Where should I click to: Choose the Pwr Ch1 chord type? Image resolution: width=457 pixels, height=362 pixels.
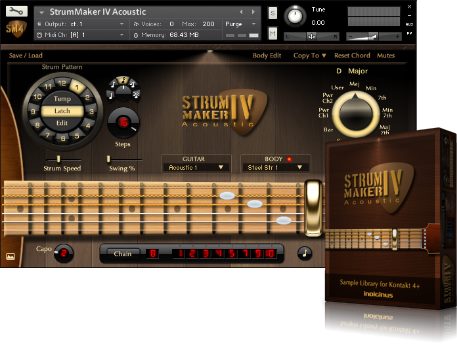tap(324, 113)
